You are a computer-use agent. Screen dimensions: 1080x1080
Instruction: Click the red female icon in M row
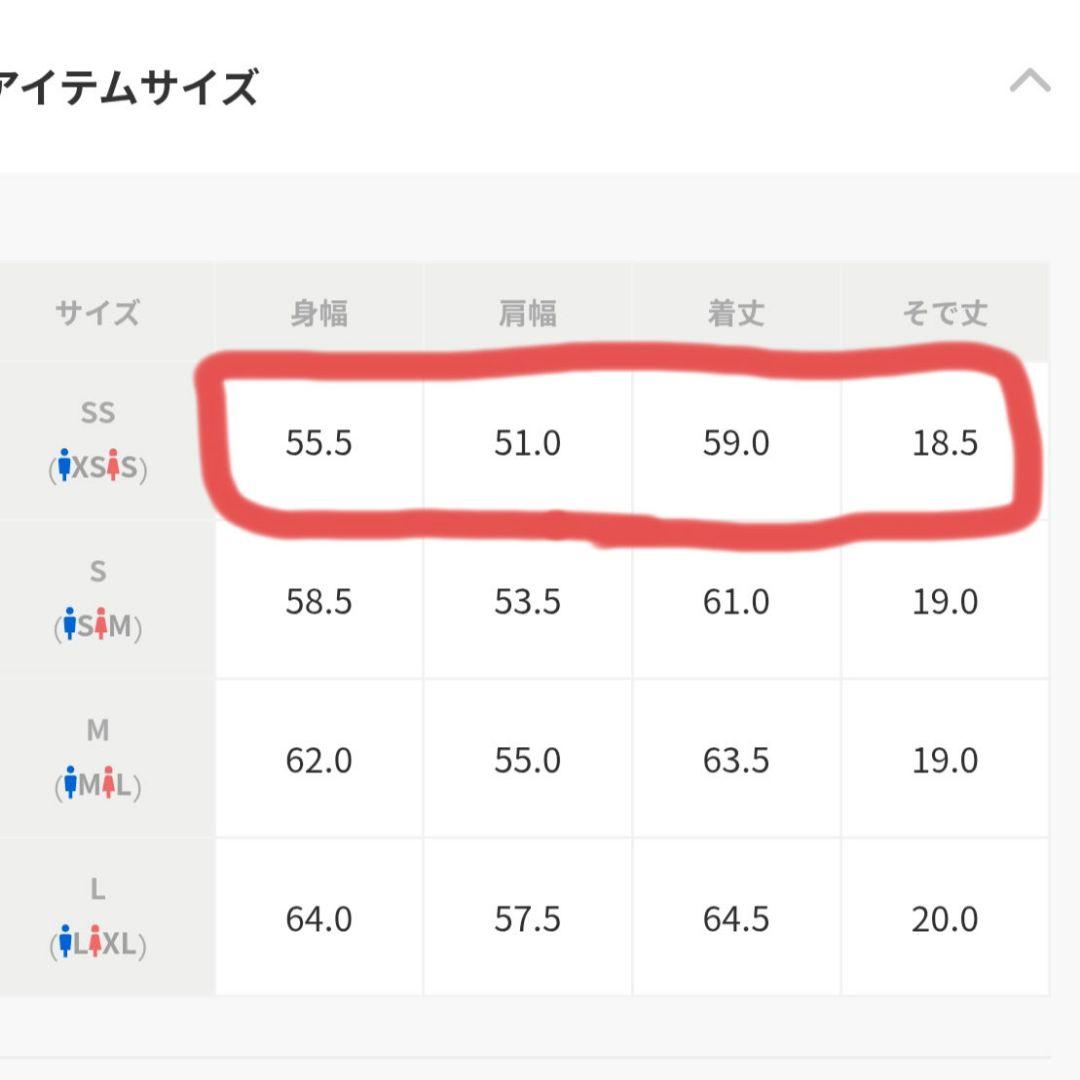click(107, 782)
